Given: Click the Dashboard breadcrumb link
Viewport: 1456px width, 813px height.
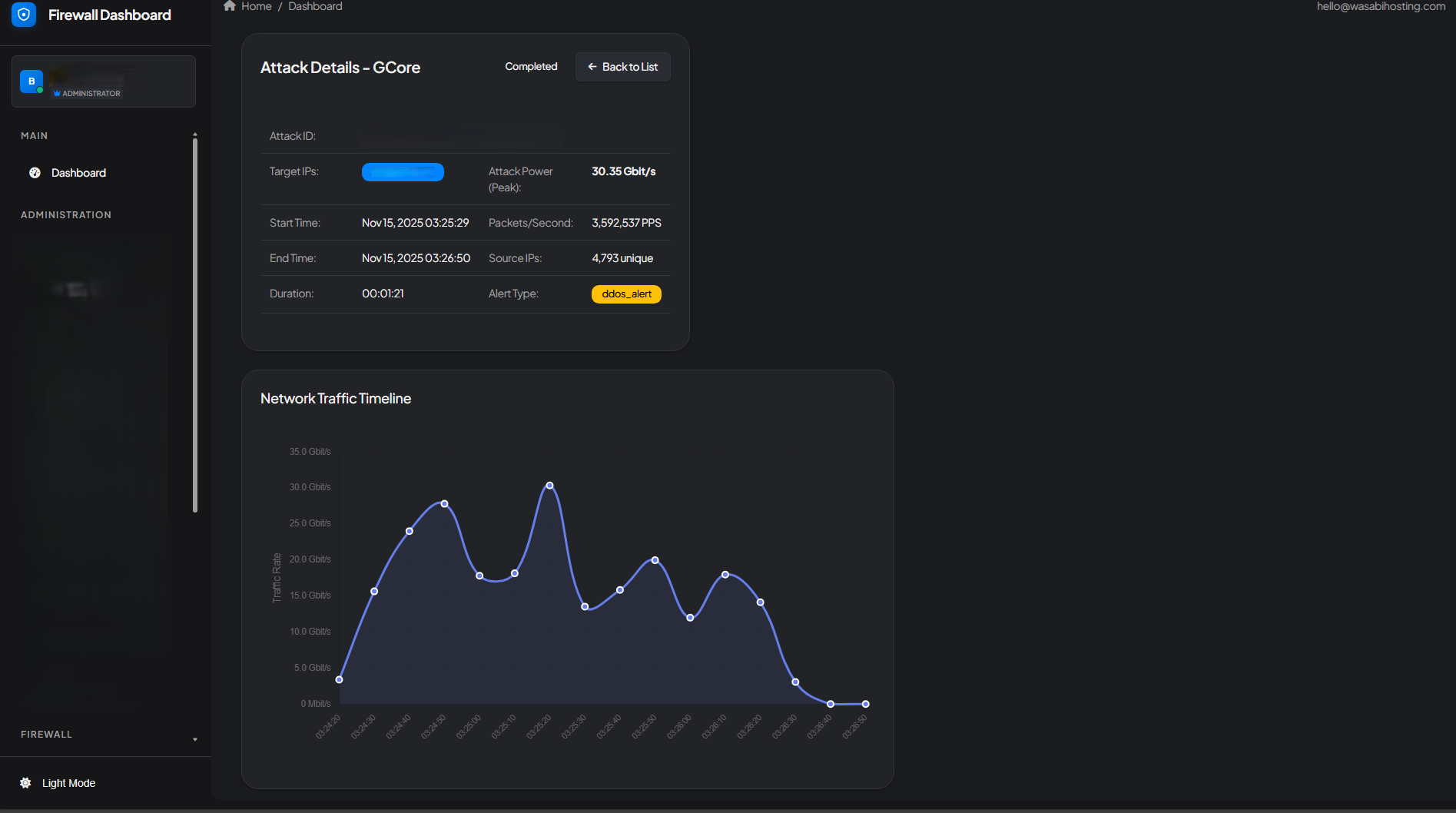Looking at the screenshot, I should click(x=315, y=6).
